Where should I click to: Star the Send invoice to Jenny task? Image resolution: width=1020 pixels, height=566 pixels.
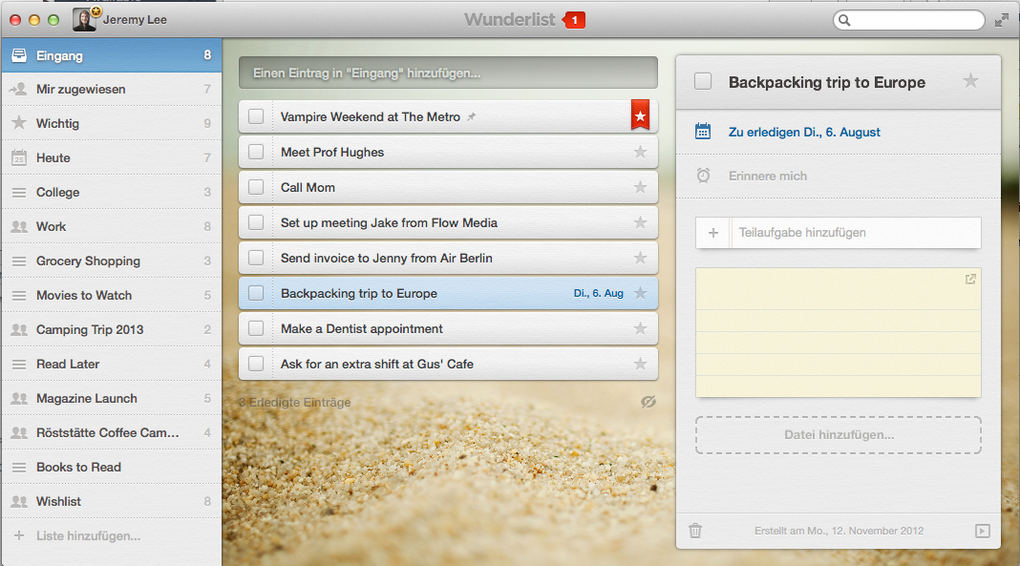pos(640,258)
